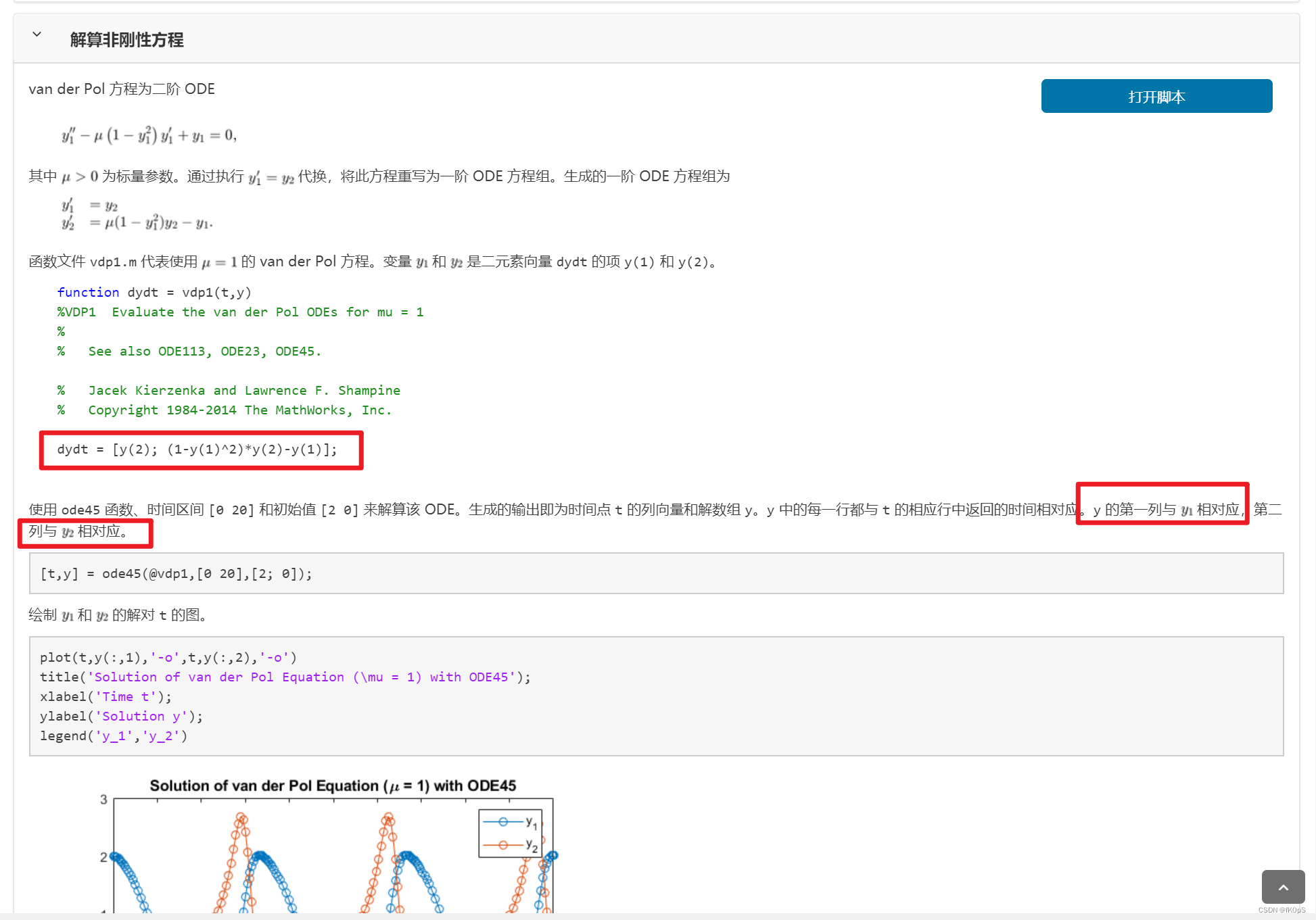Click the 打开脚本 button
Viewport: 1316px width, 920px height.
coord(1156,96)
